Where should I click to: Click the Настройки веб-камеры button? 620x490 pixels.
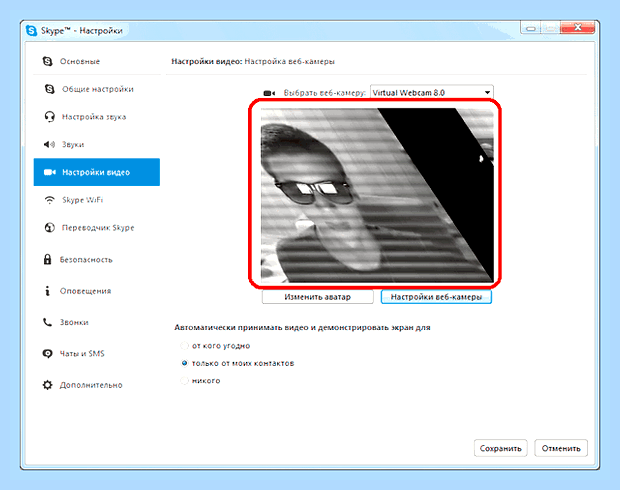(436, 297)
